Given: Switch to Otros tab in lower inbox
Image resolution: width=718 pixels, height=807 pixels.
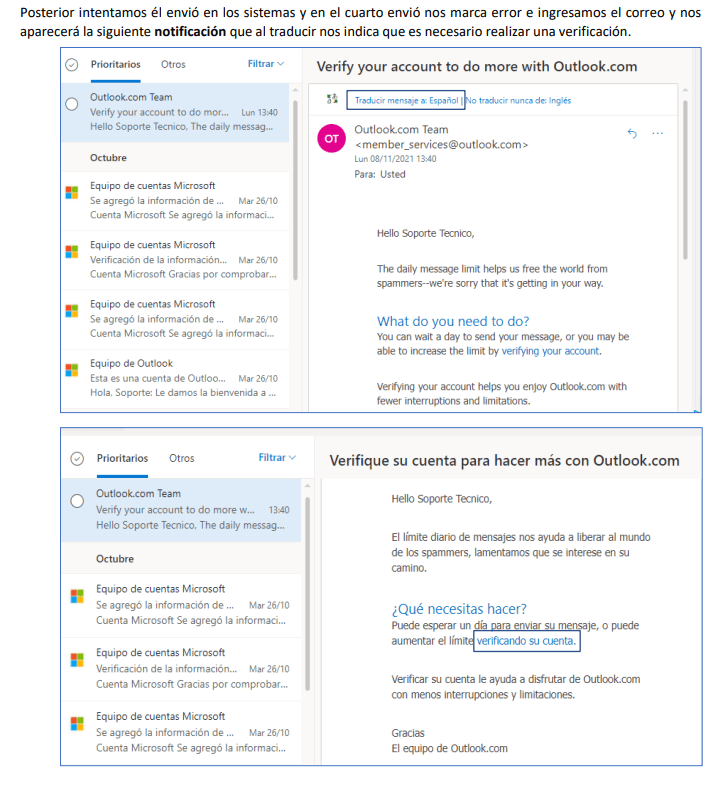Looking at the screenshot, I should point(182,458).
